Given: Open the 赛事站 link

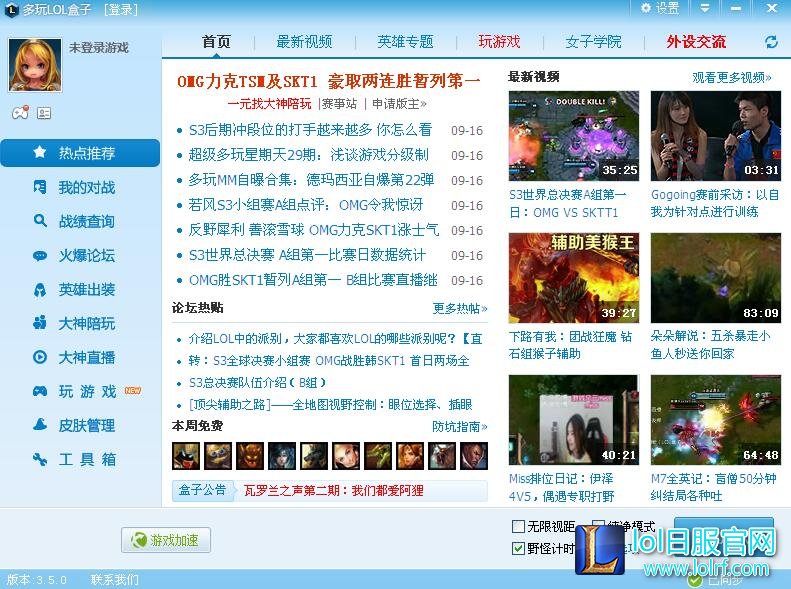Looking at the screenshot, I should tap(339, 104).
